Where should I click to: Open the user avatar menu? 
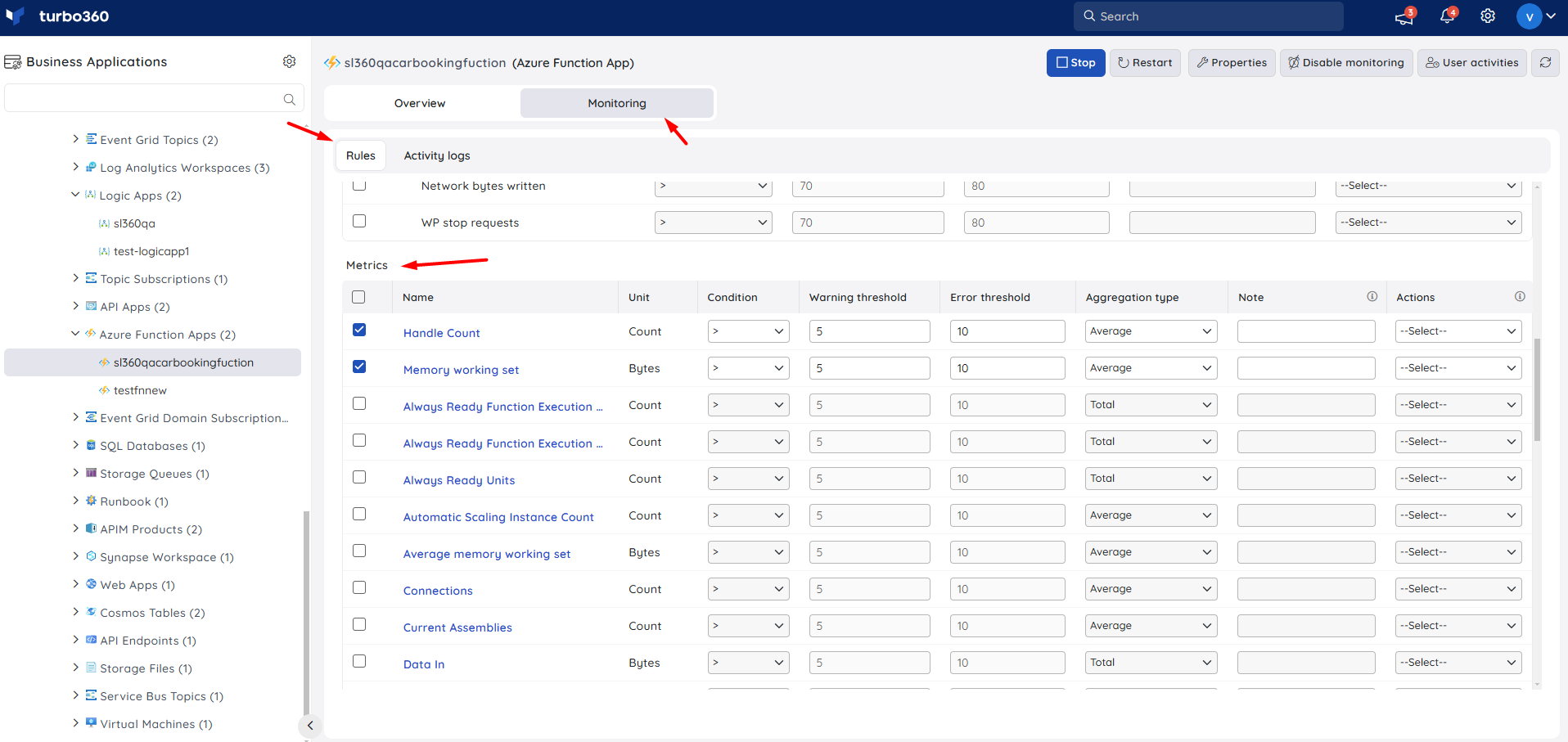click(1536, 16)
